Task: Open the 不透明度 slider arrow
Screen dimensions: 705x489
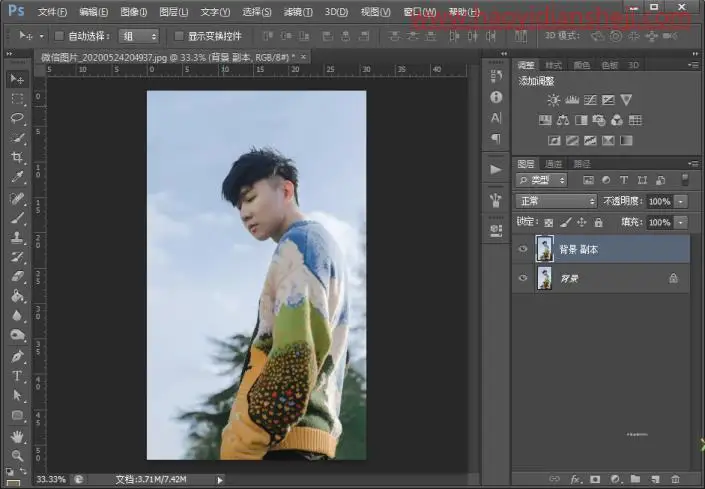Action: click(681, 201)
